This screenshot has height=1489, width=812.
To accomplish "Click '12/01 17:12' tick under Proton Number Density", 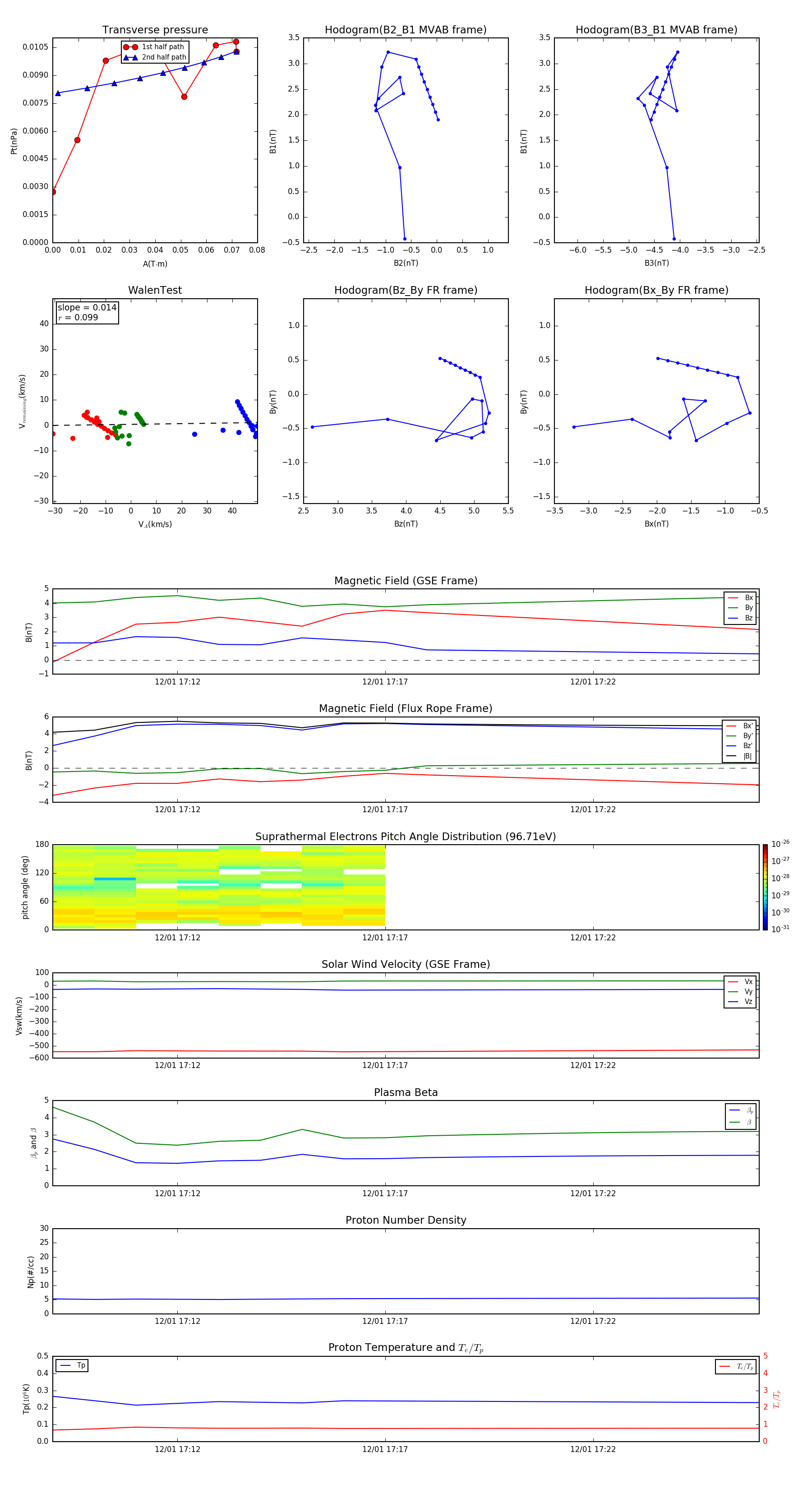I will (x=177, y=1321).
